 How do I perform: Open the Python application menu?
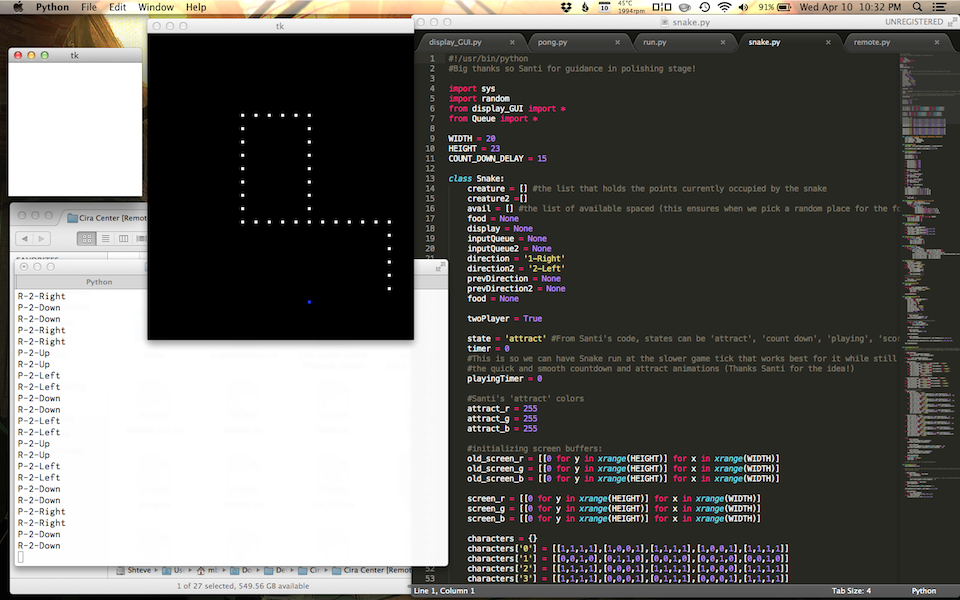pos(52,7)
